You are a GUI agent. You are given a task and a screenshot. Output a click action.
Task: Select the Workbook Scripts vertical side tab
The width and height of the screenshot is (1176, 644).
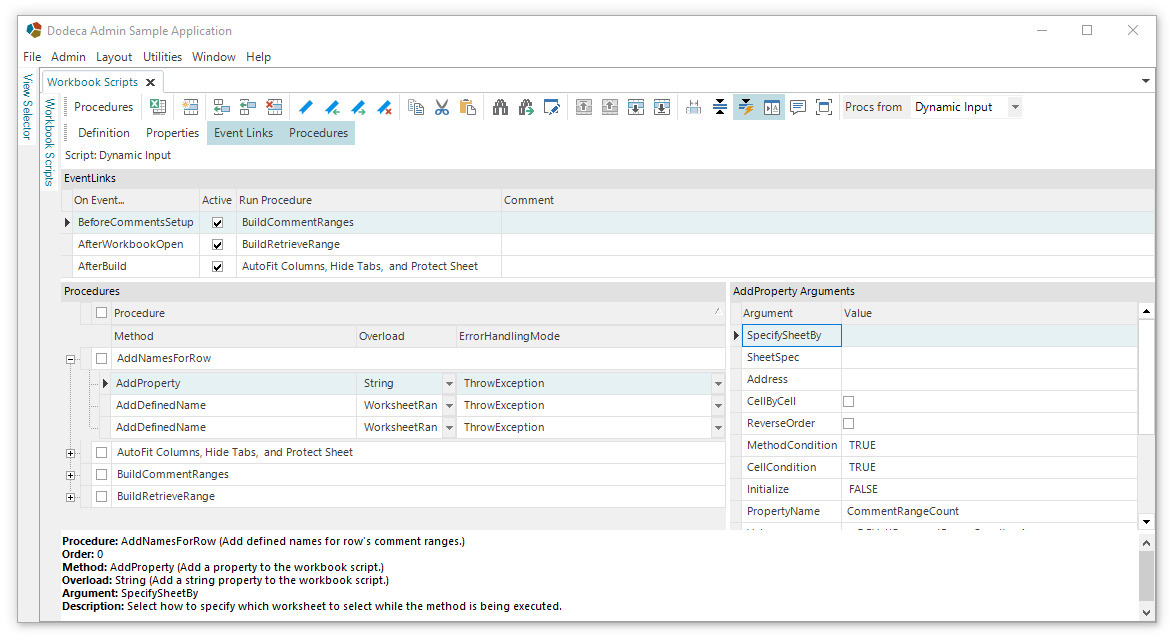pyautogui.click(x=50, y=142)
